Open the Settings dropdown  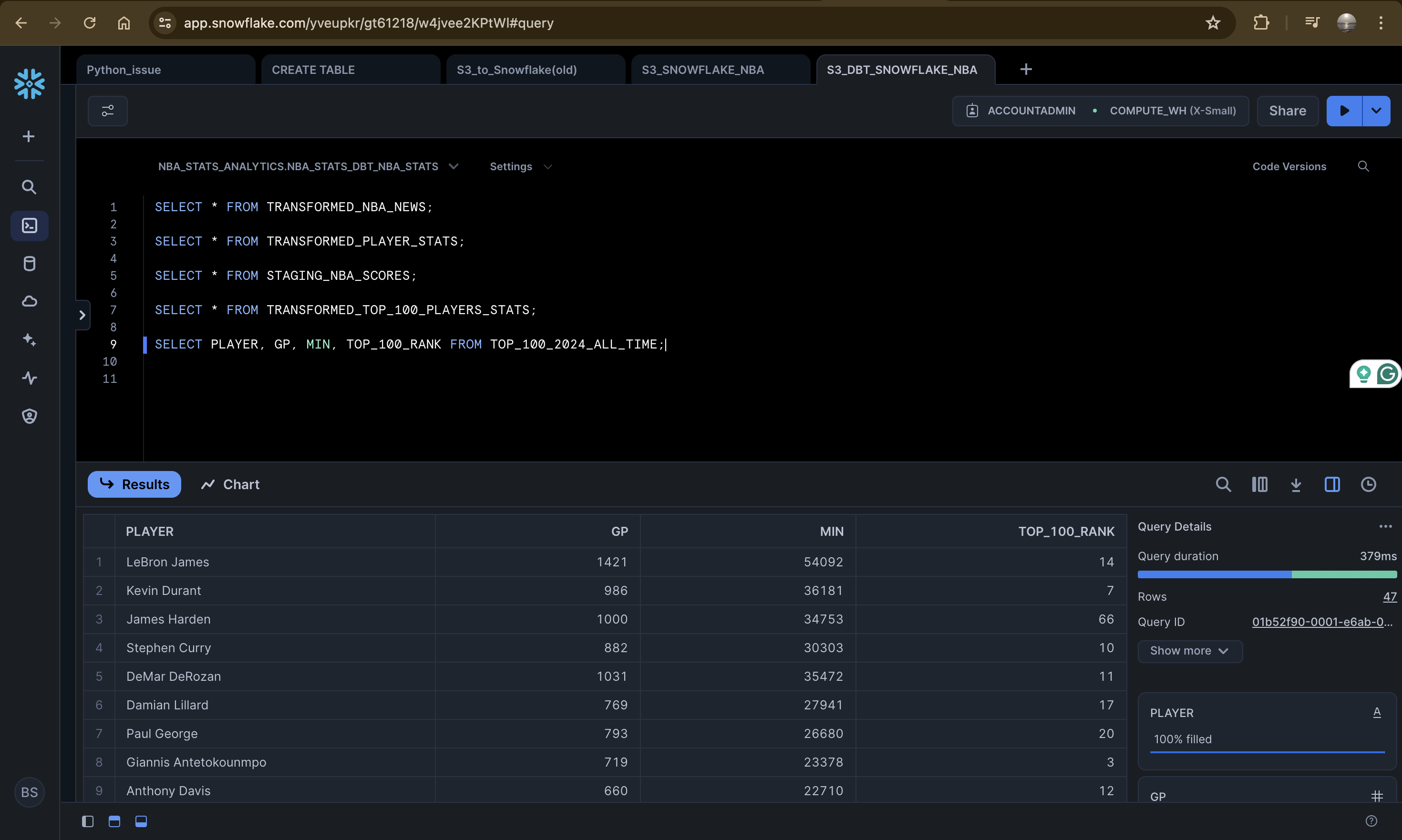tap(520, 166)
